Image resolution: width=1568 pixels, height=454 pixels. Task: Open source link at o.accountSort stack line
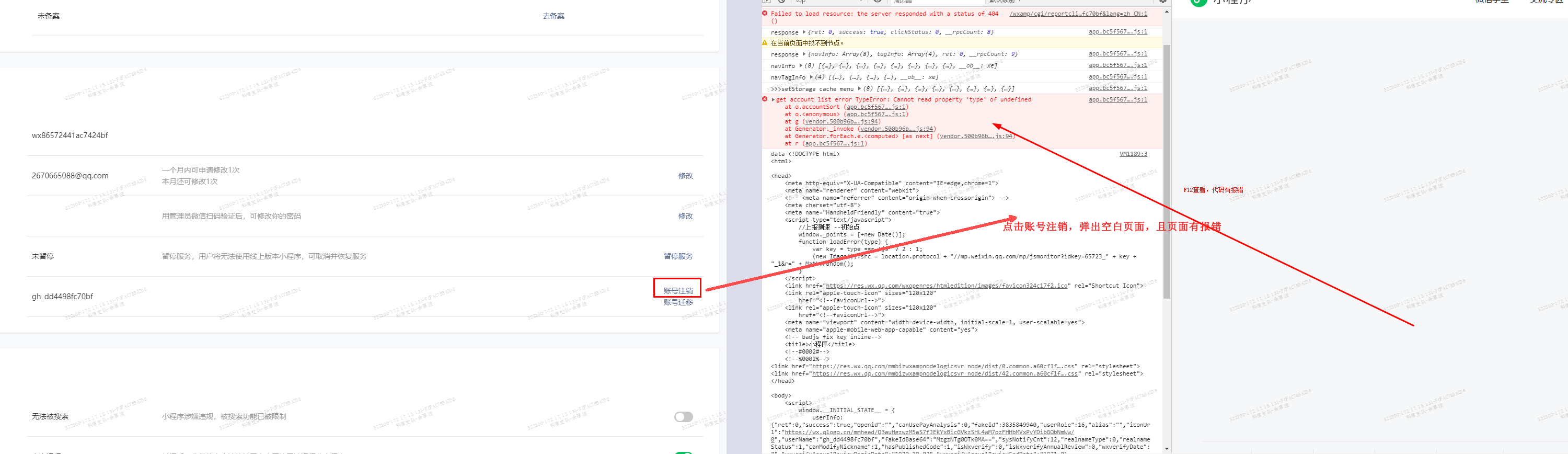click(x=876, y=107)
